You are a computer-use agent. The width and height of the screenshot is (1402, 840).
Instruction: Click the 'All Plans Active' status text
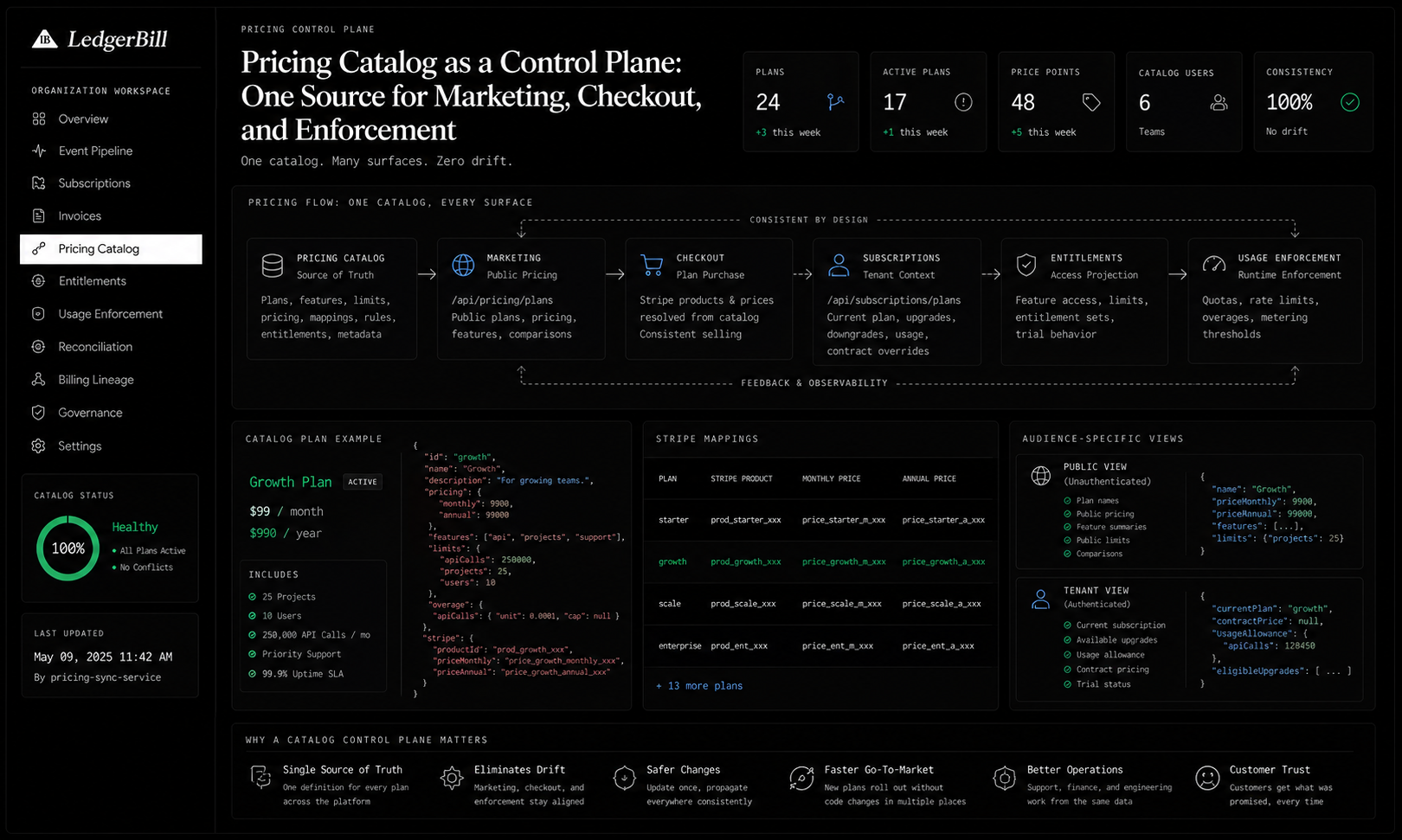[x=152, y=550]
